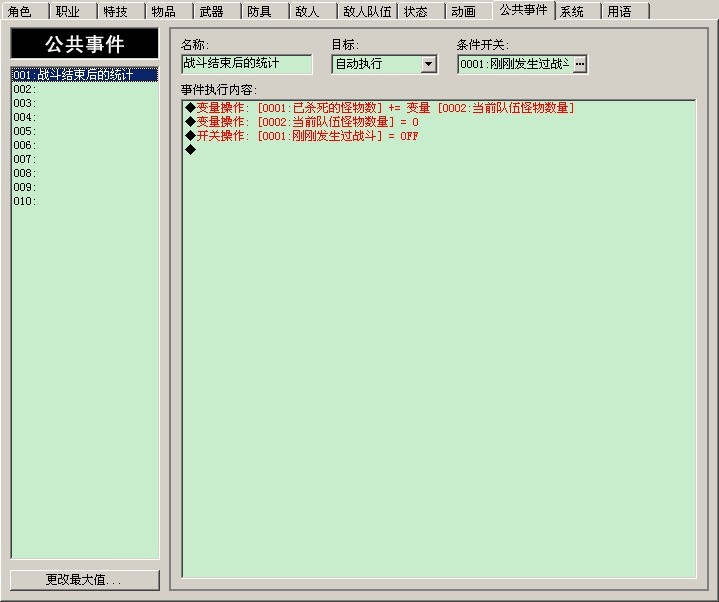Switch to the 敌人队伍 tab
Screen dimensions: 719x602
pyautogui.click(x=367, y=11)
